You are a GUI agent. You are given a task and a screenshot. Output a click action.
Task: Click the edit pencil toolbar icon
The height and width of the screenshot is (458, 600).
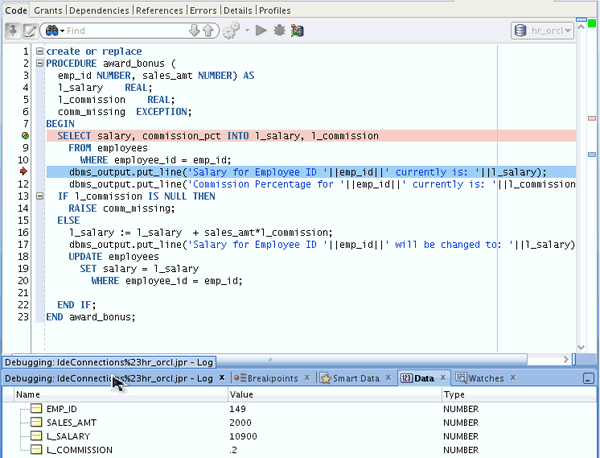coord(30,31)
